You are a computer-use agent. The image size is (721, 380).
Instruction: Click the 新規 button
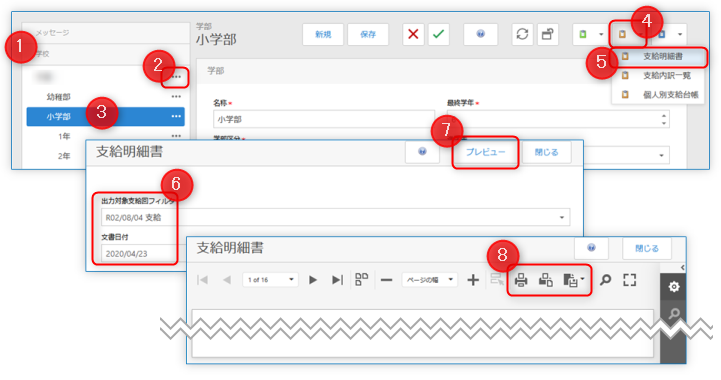pos(323,34)
